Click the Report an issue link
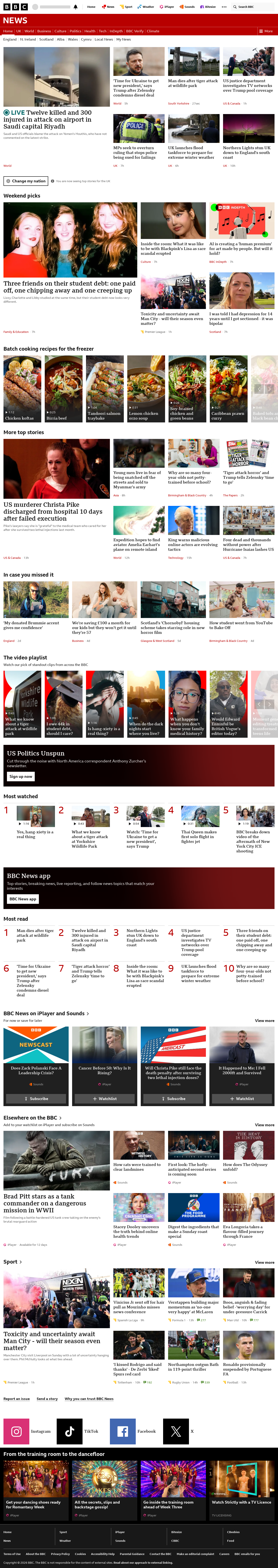Viewport: 278px width, 1568px height. pyautogui.click(x=17, y=1399)
